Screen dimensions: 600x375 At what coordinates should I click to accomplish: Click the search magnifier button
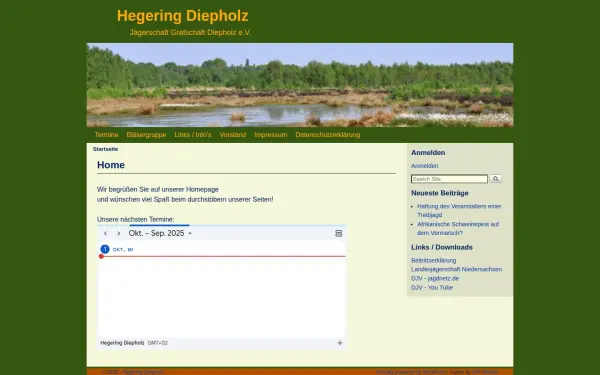click(x=496, y=179)
